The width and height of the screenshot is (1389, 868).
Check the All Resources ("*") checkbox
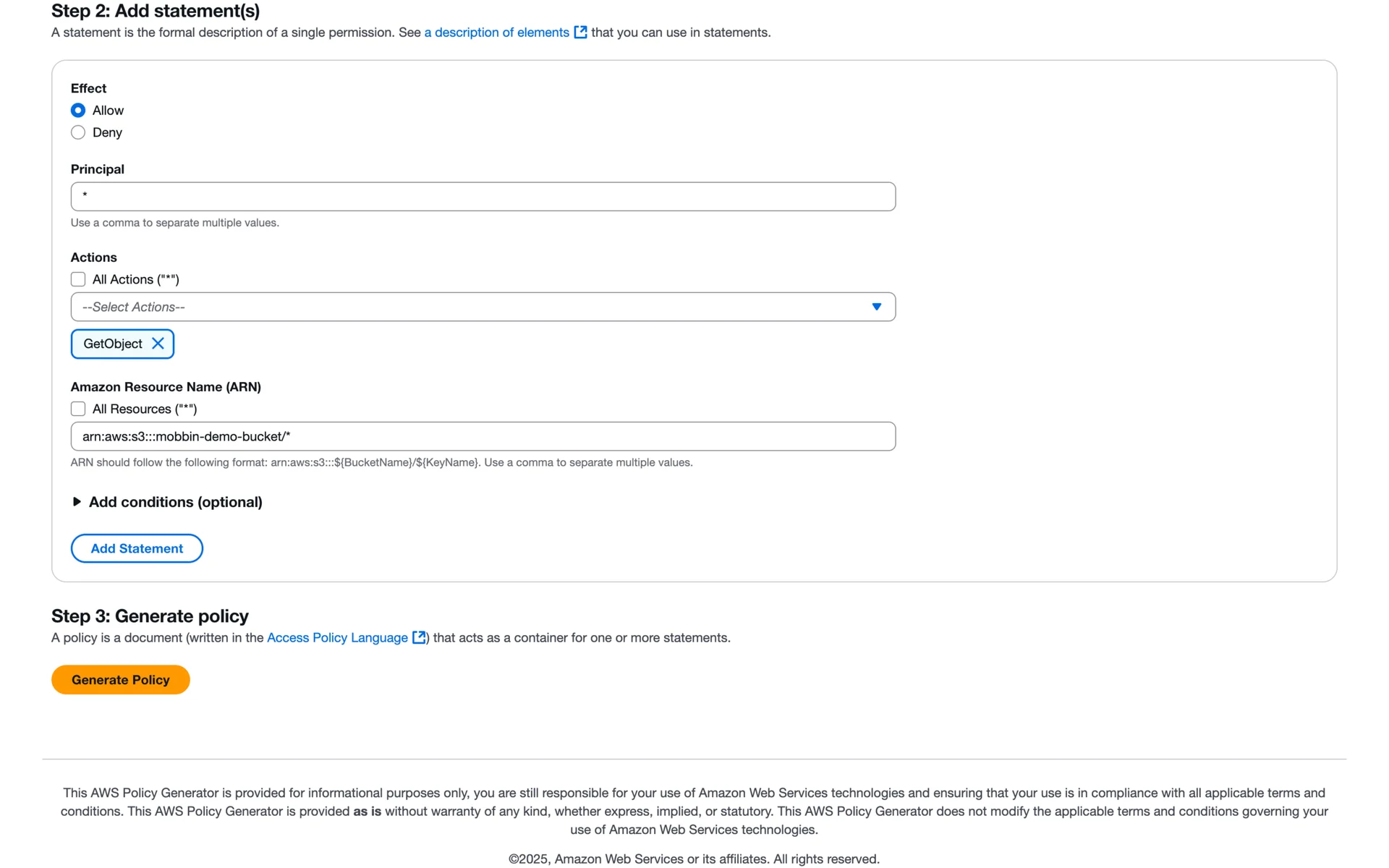click(x=78, y=409)
